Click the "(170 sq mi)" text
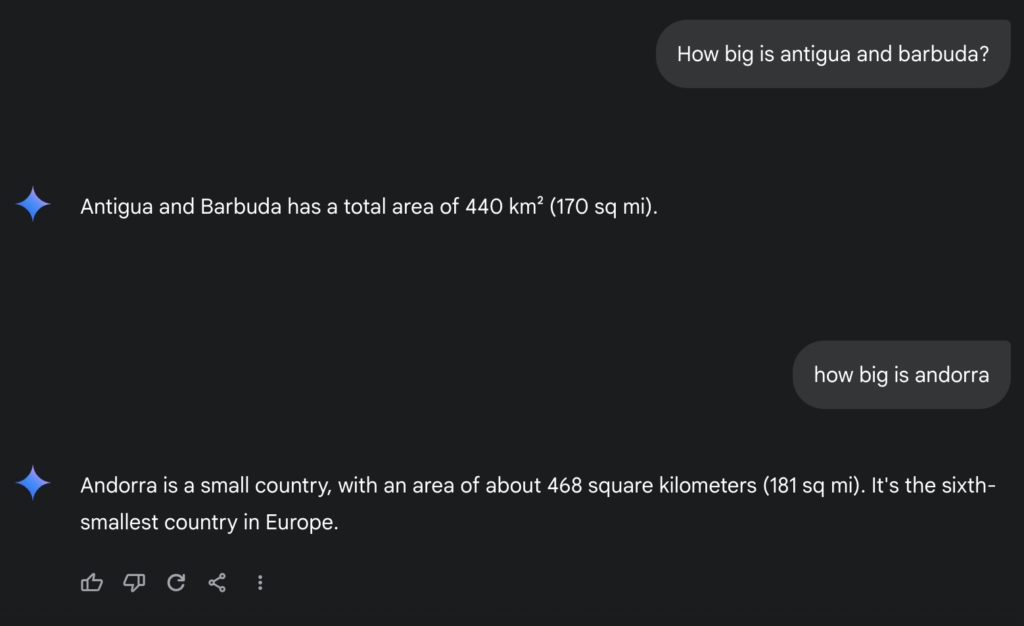 (x=602, y=208)
